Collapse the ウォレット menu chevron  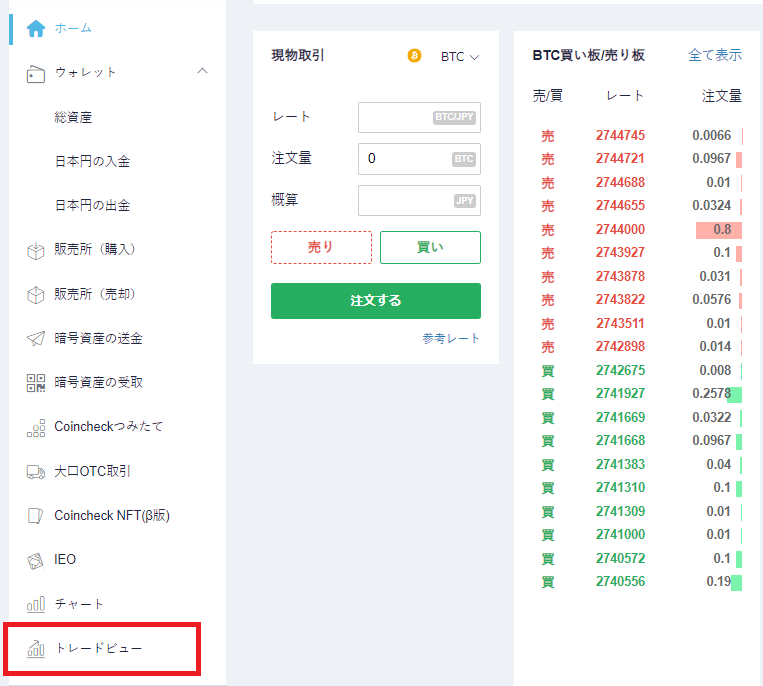[203, 71]
